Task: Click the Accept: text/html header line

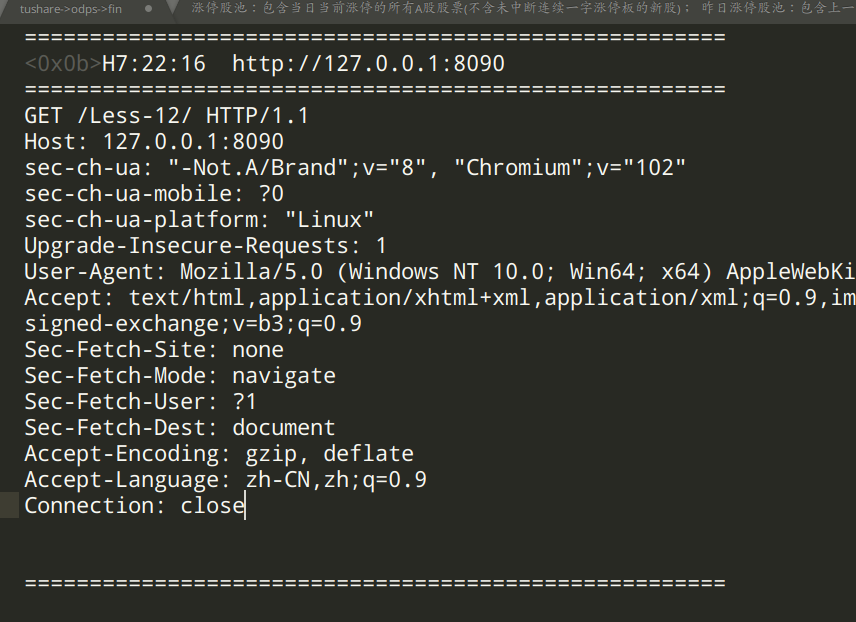Action: pos(439,298)
